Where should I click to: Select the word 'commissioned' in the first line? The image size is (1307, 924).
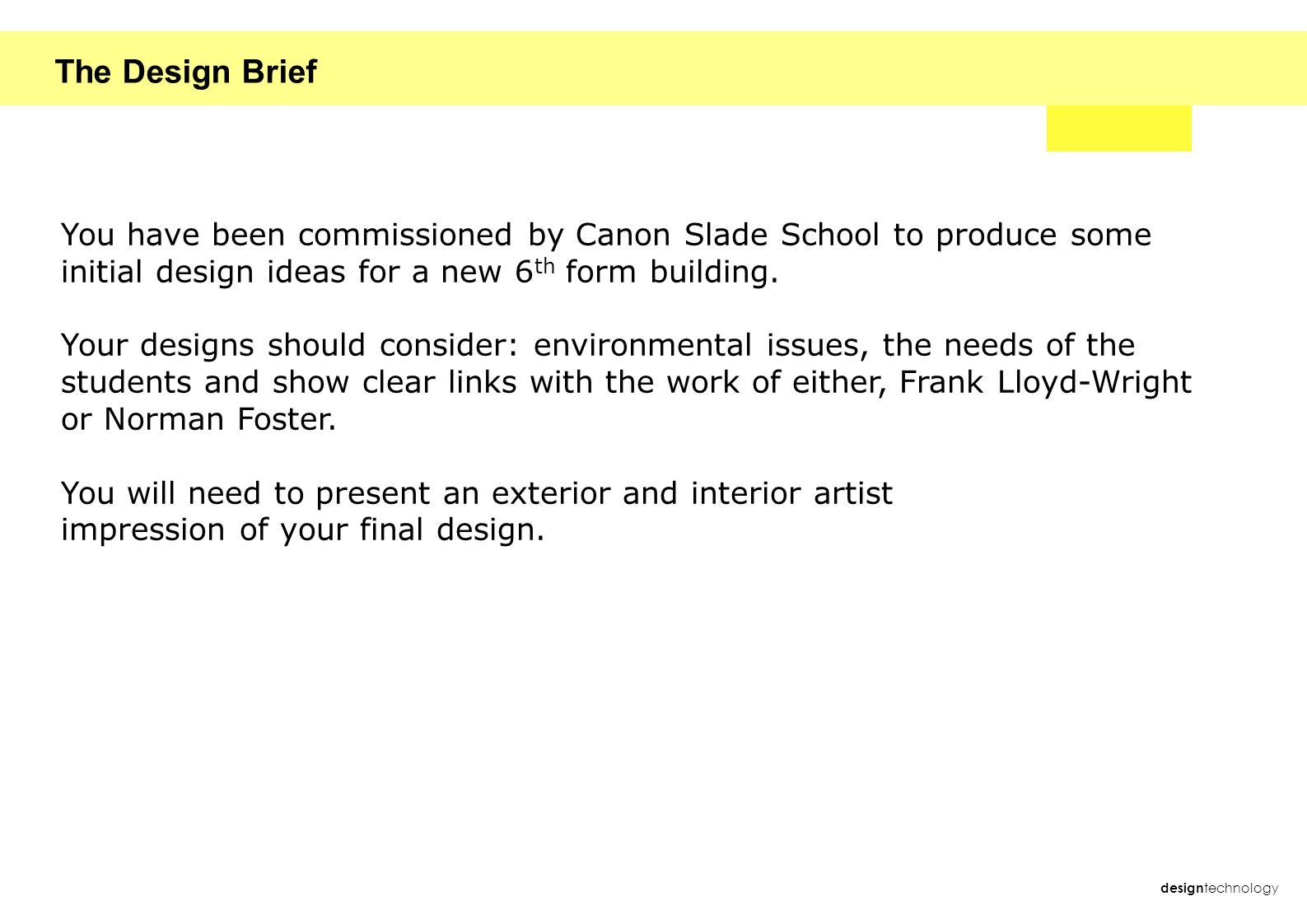coord(404,235)
